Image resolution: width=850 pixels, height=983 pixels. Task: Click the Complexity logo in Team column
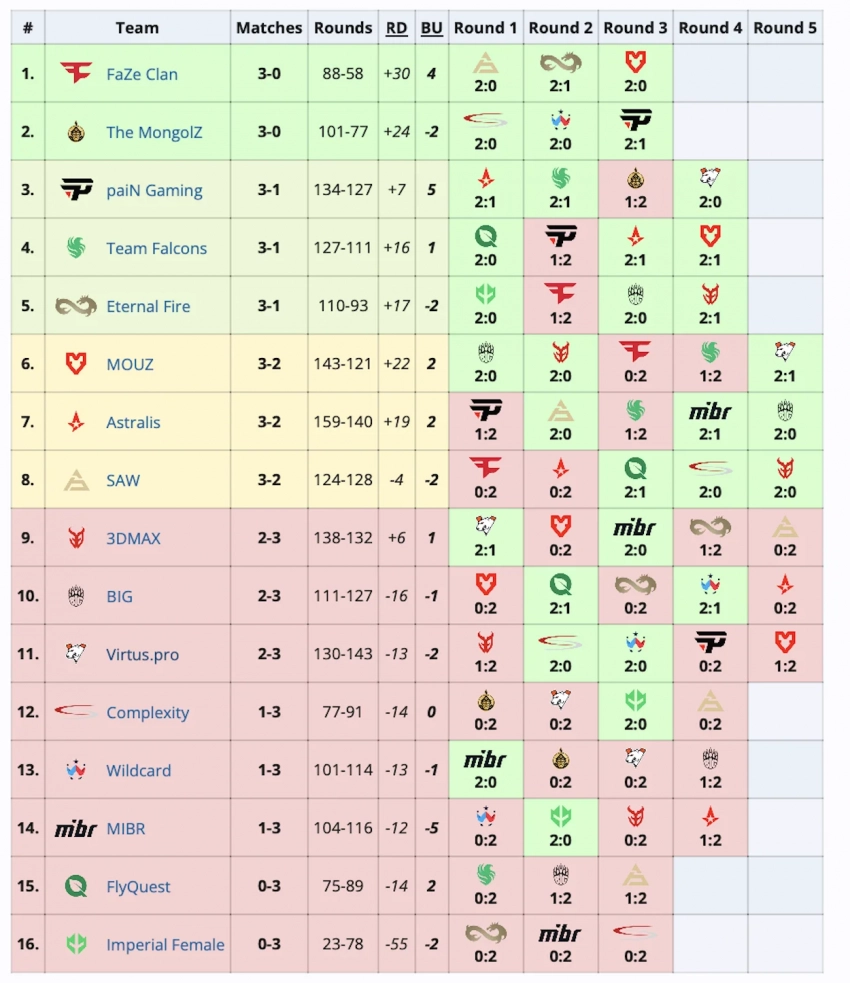point(76,711)
